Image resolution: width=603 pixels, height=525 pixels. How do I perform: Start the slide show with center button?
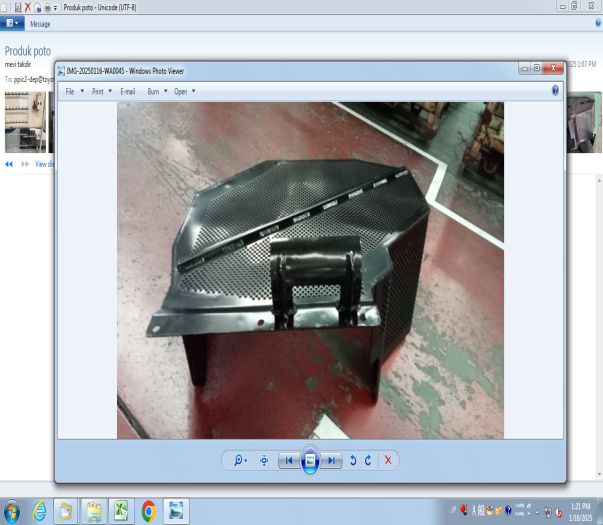310,460
